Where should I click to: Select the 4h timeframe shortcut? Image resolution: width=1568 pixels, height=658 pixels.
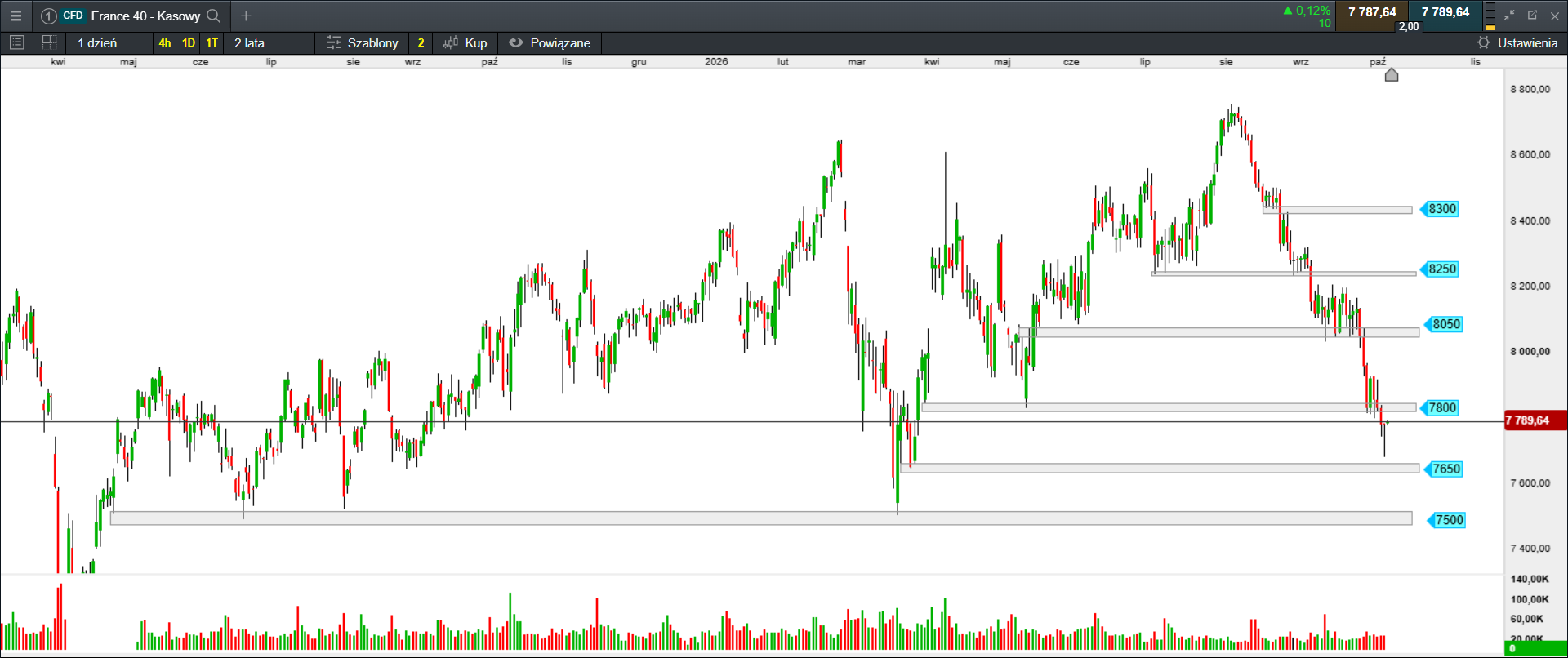[x=165, y=42]
